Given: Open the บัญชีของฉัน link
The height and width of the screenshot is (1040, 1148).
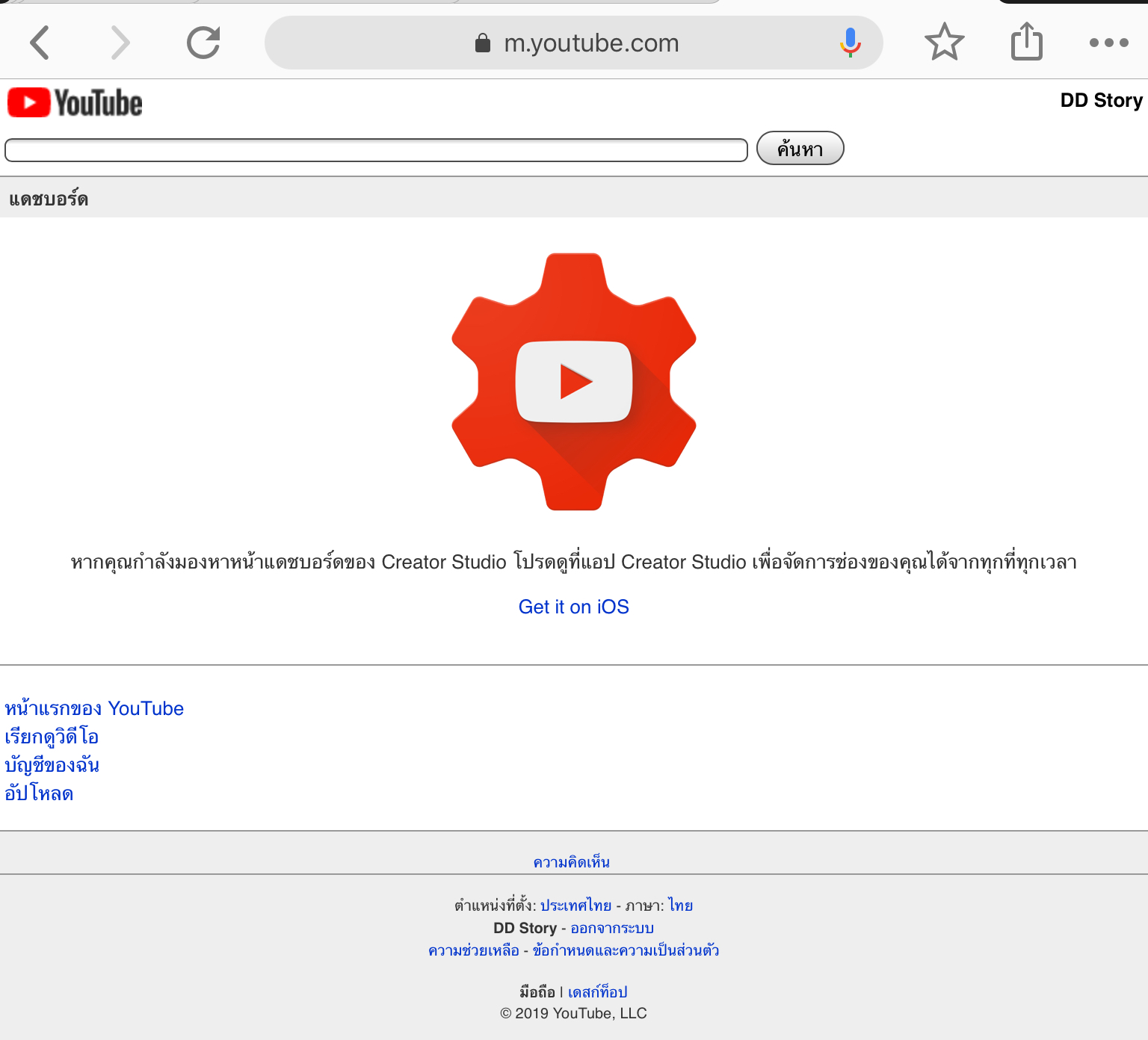Looking at the screenshot, I should pyautogui.click(x=52, y=765).
